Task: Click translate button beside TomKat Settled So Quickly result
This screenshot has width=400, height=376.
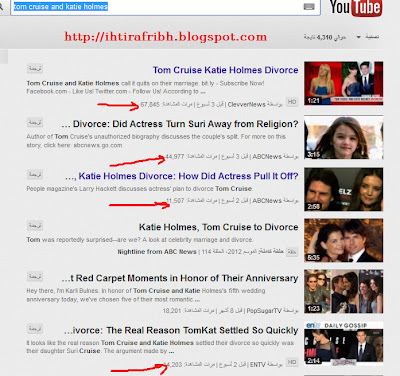Action: (x=35, y=329)
